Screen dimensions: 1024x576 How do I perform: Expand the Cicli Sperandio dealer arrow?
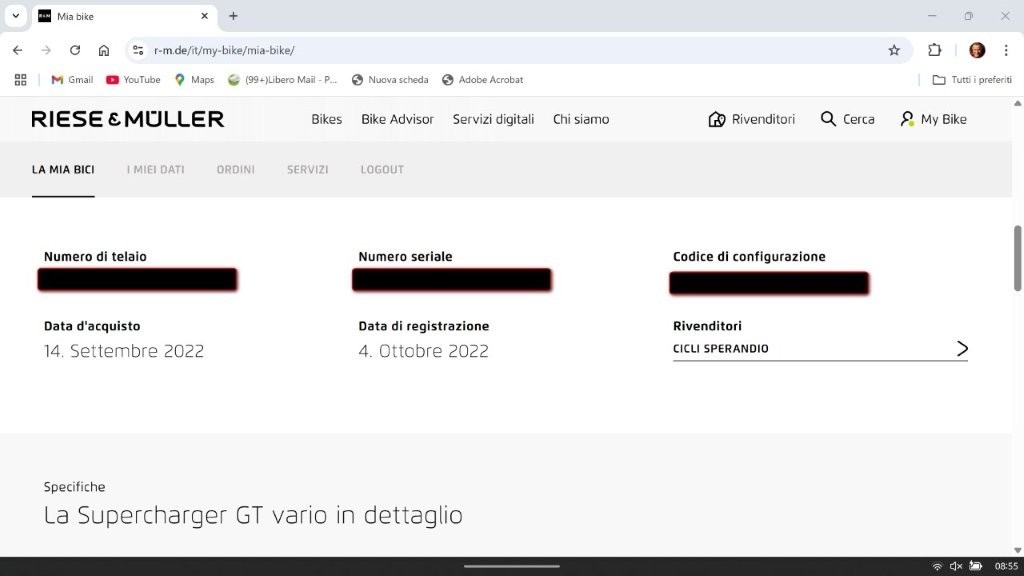click(962, 349)
